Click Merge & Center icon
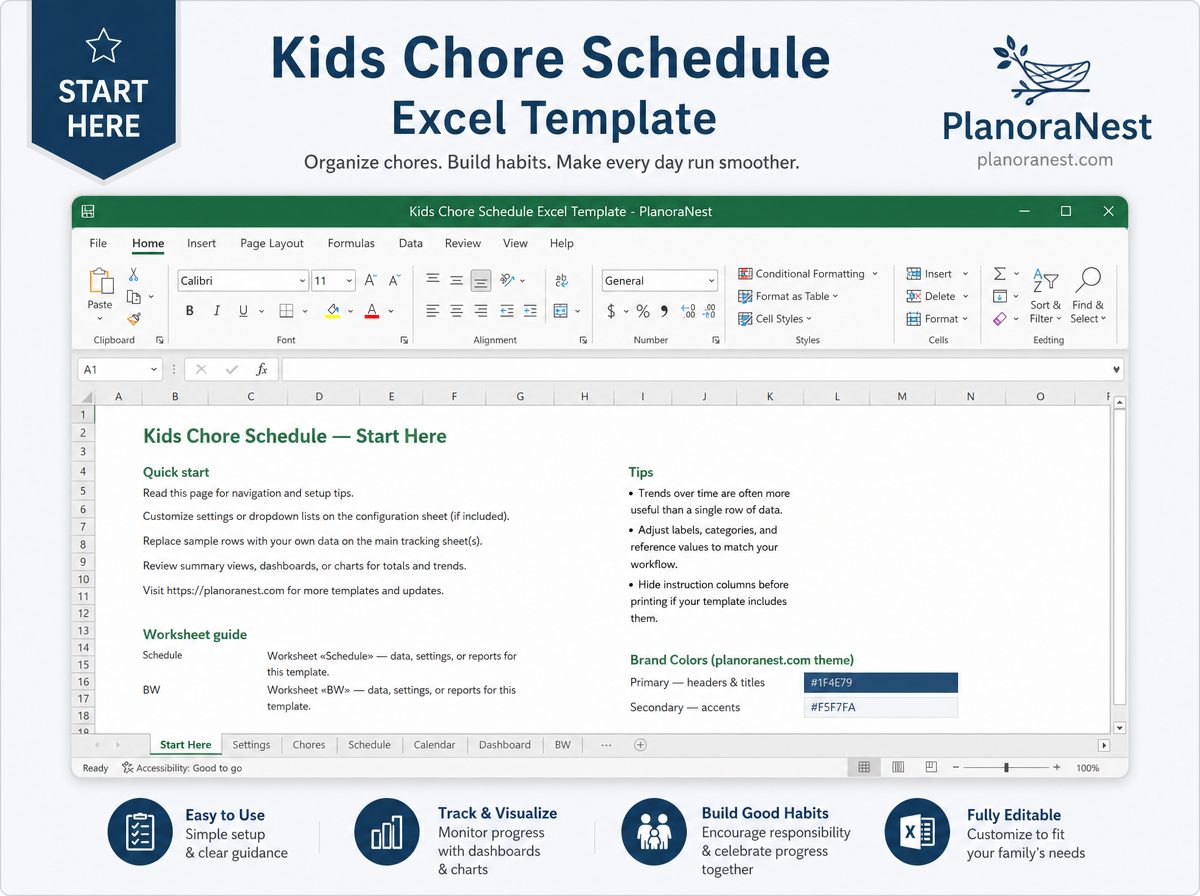Image resolution: width=1200 pixels, height=896 pixels. tap(561, 311)
